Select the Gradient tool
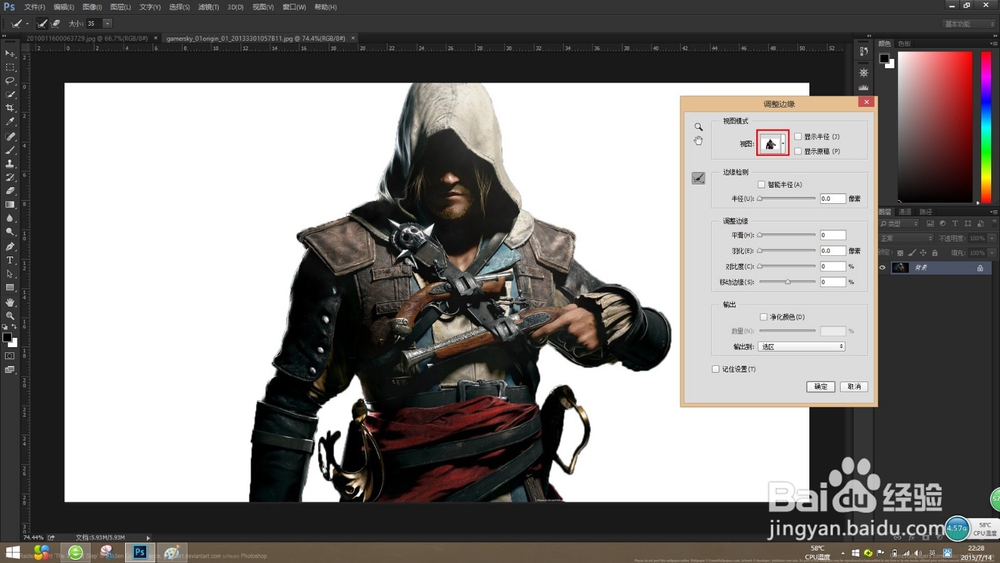 10,205
